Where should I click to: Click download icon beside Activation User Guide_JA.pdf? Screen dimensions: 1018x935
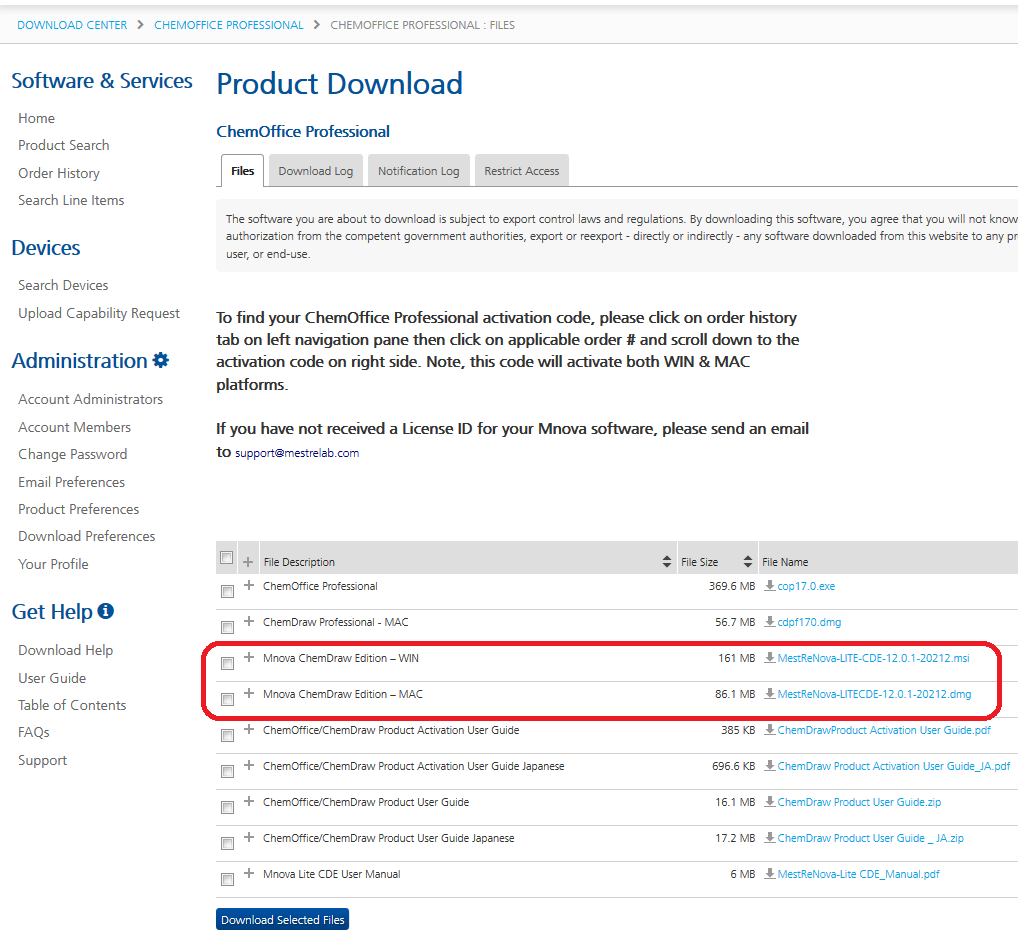769,766
